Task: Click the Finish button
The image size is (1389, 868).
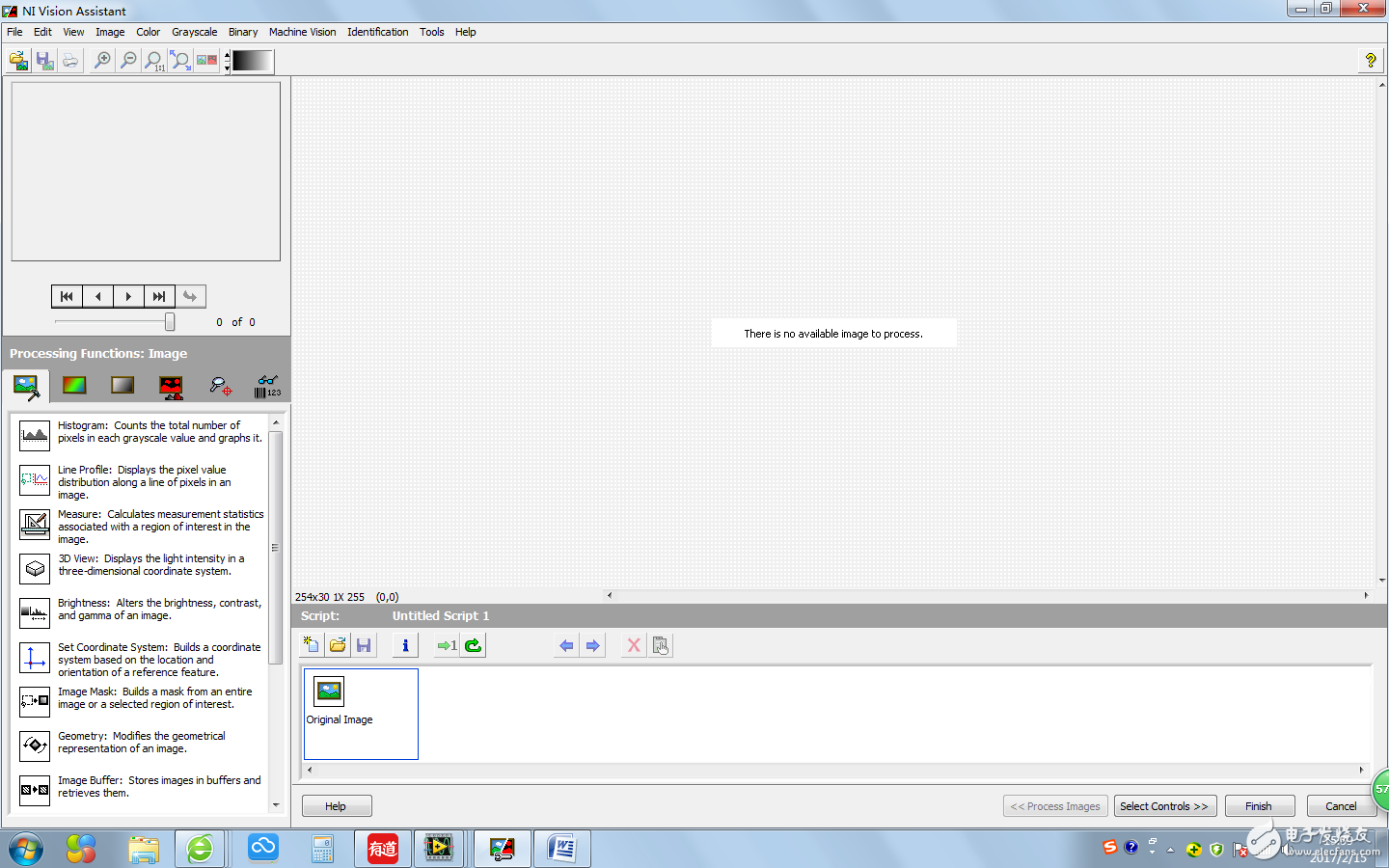Action: (1259, 806)
